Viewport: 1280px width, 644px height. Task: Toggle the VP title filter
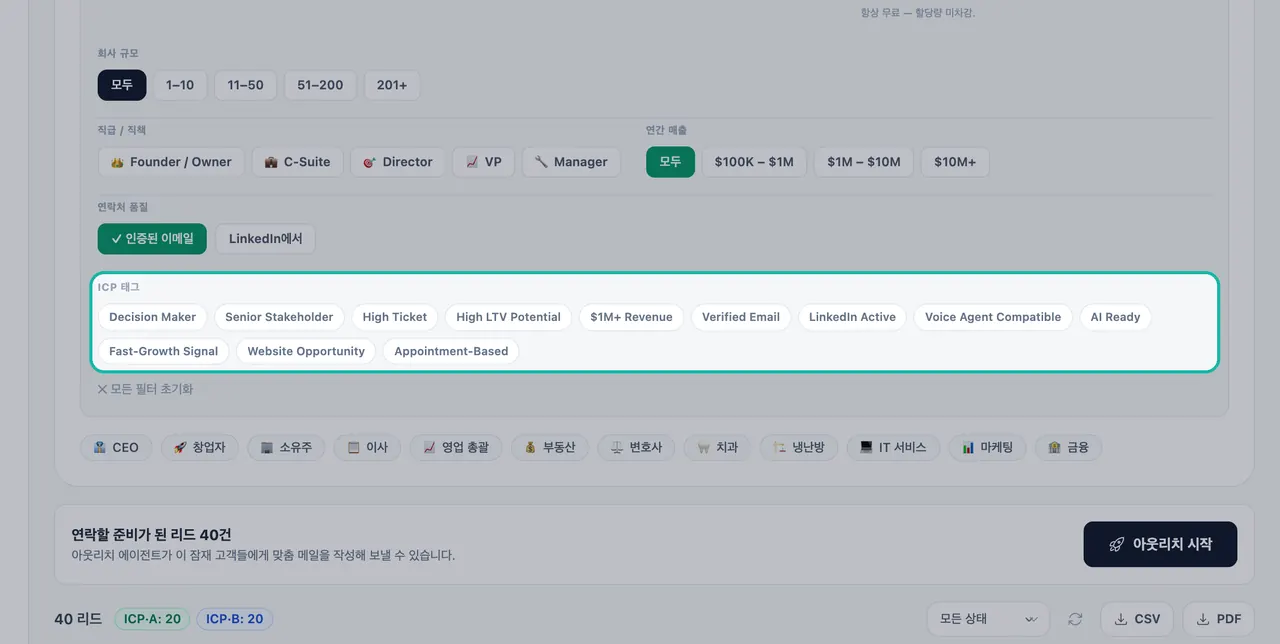pos(484,162)
